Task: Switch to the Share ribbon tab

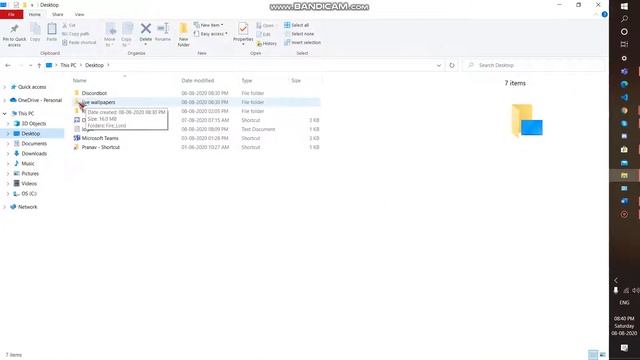Action: pos(58,15)
